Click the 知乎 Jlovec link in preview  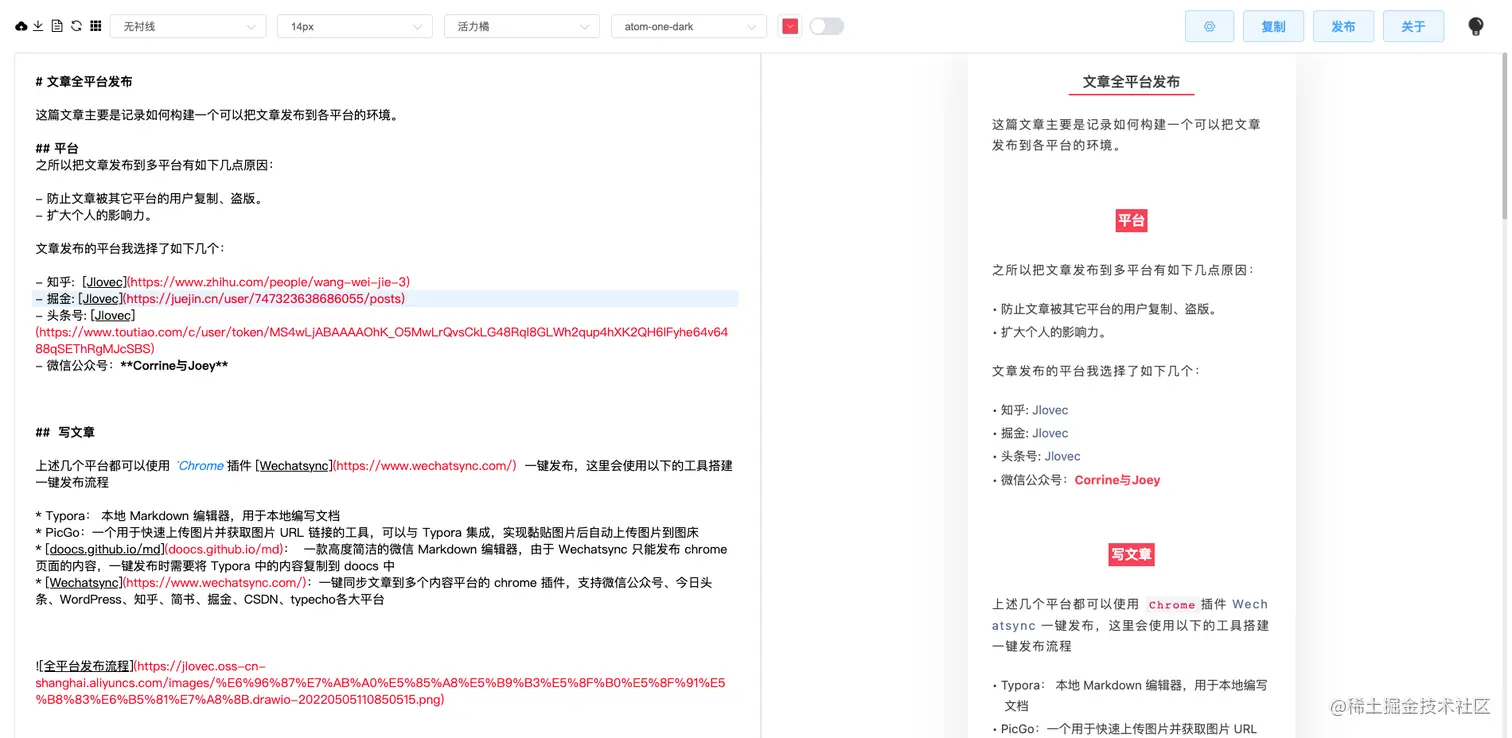pos(1050,410)
